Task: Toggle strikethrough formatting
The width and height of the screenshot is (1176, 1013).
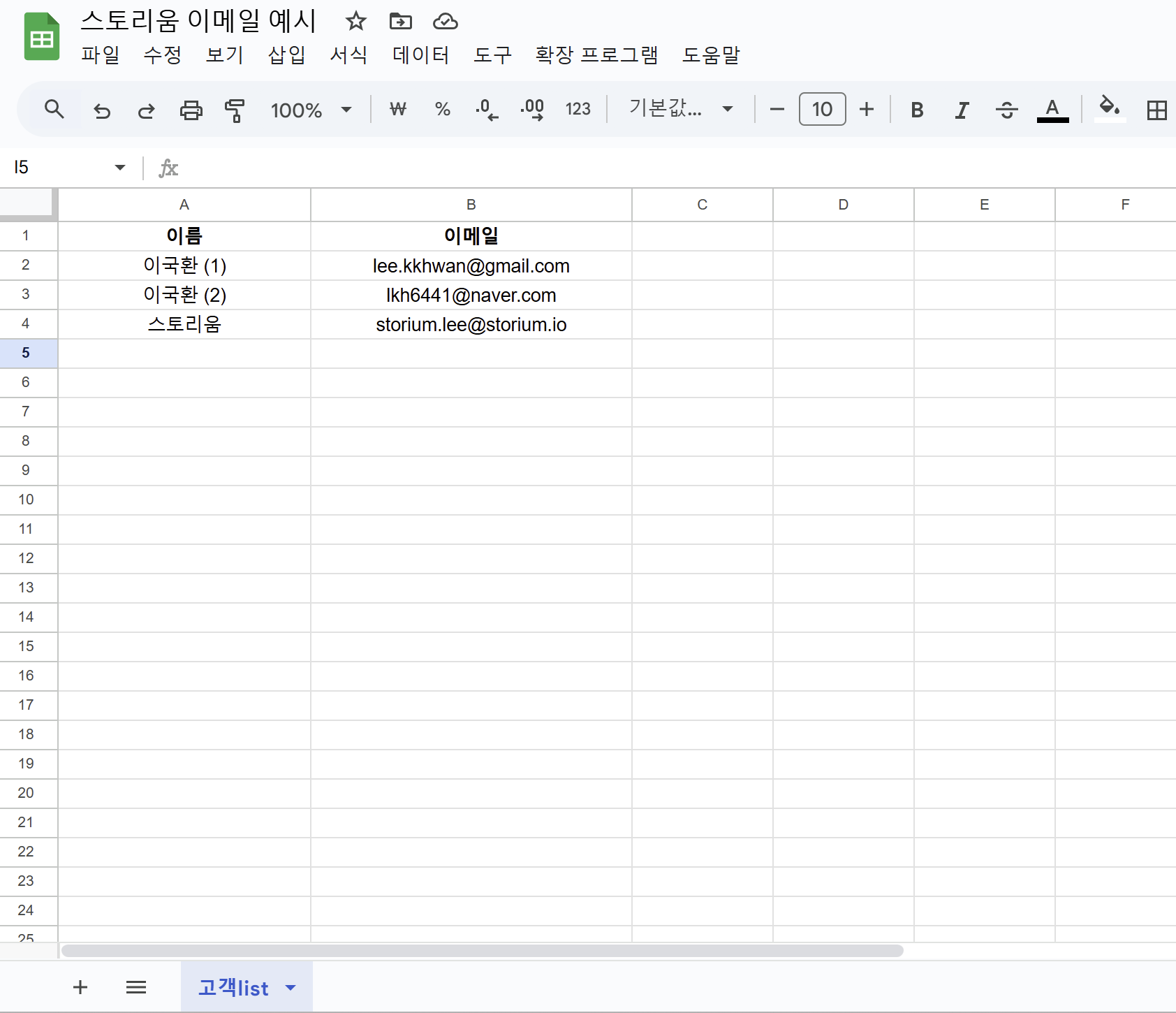Action: pos(1006,110)
